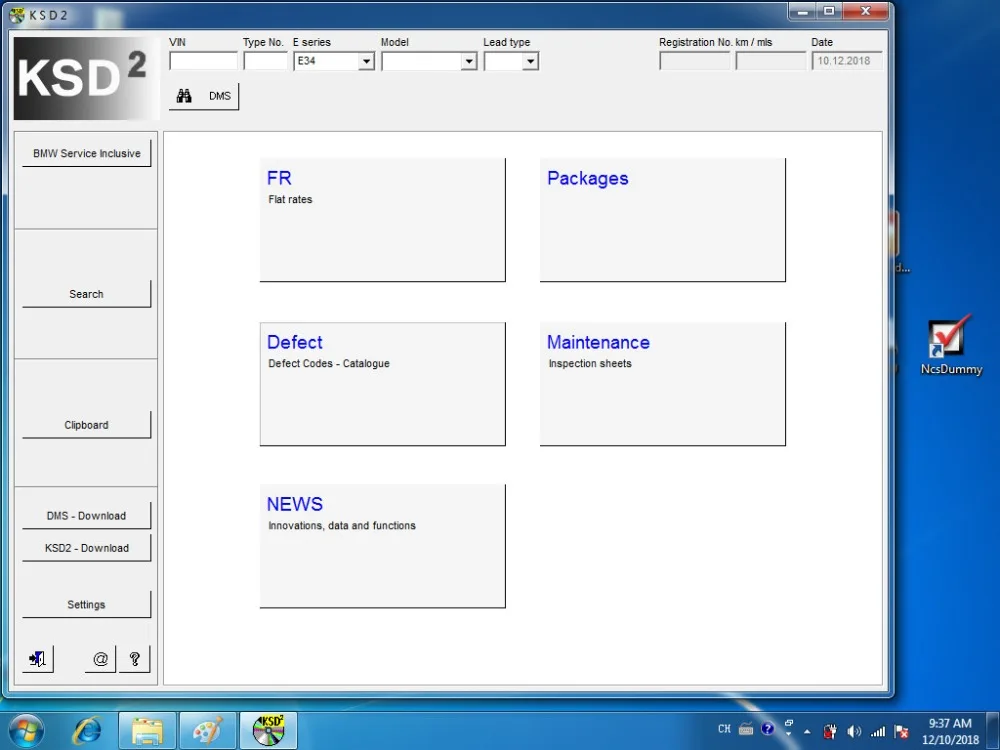Viewport: 1000px width, 750px height.
Task: Click the VIN input field
Action: pos(203,61)
